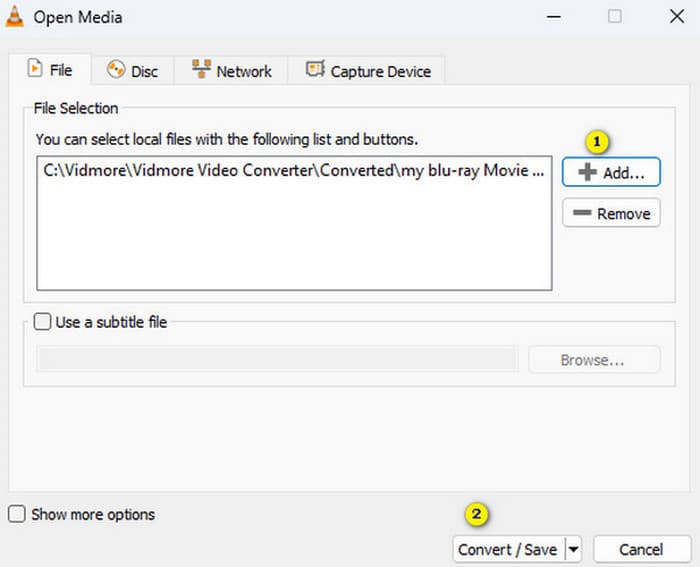Viewport: 700px width, 567px height.
Task: Click the Remove button with minus icon
Action: (611, 213)
